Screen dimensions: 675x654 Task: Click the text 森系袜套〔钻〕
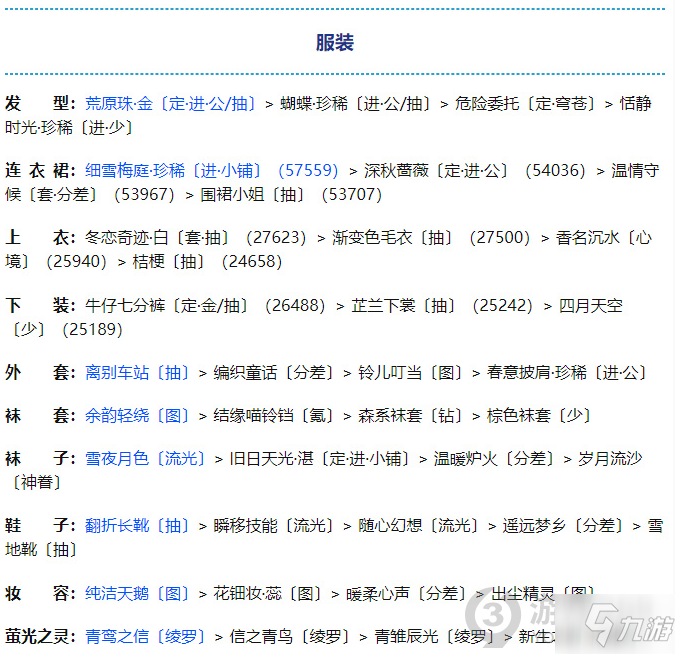tap(411, 415)
